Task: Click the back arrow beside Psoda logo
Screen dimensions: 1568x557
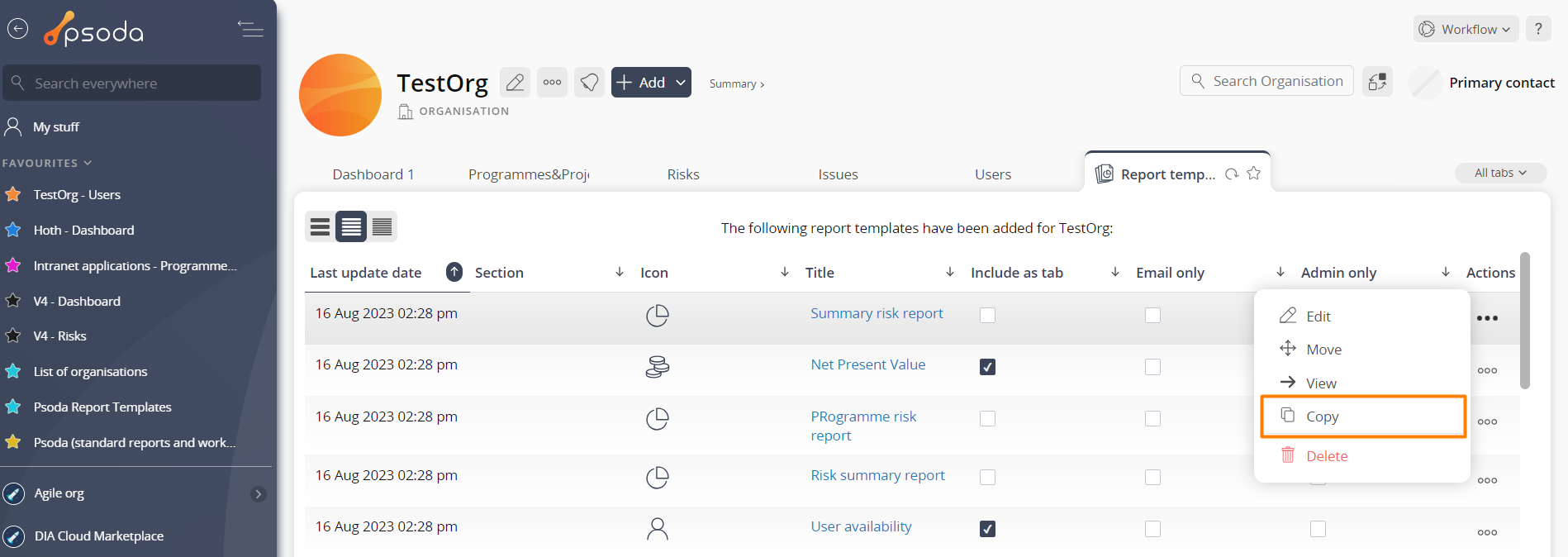Action: click(17, 29)
